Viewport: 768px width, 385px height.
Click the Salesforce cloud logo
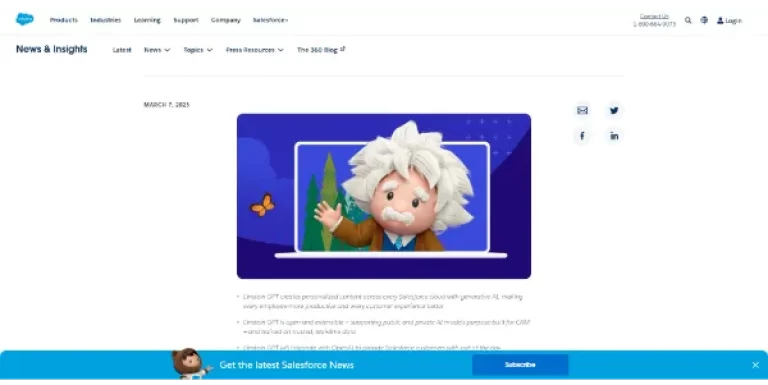point(24,19)
